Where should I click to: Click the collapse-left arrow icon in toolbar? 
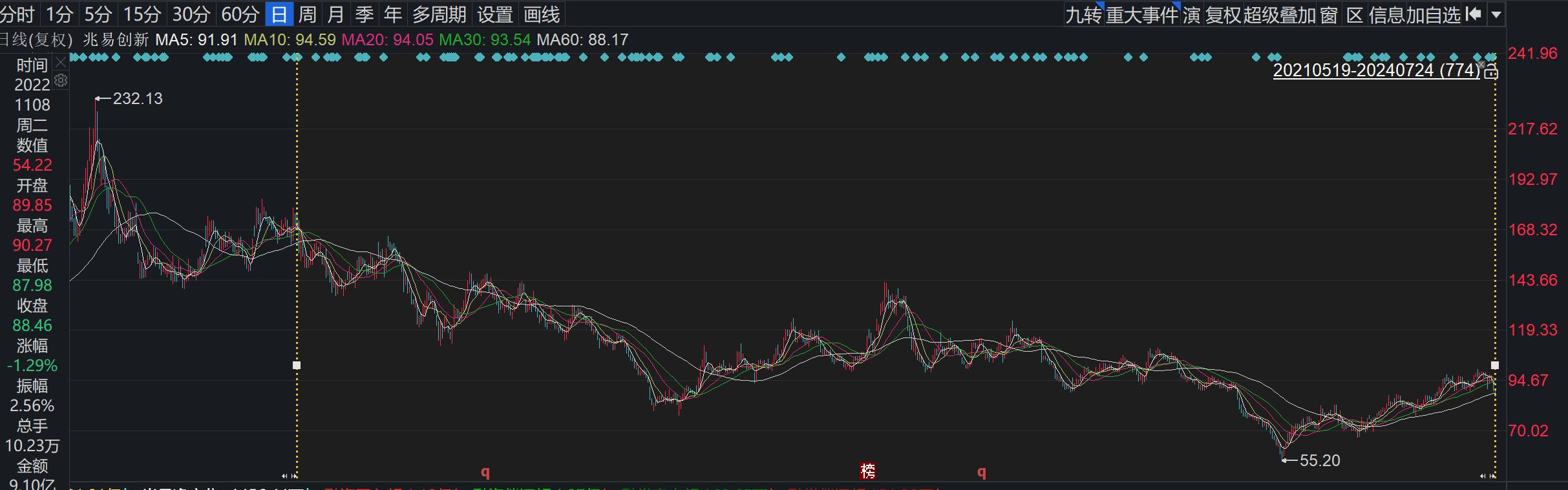(x=1473, y=14)
